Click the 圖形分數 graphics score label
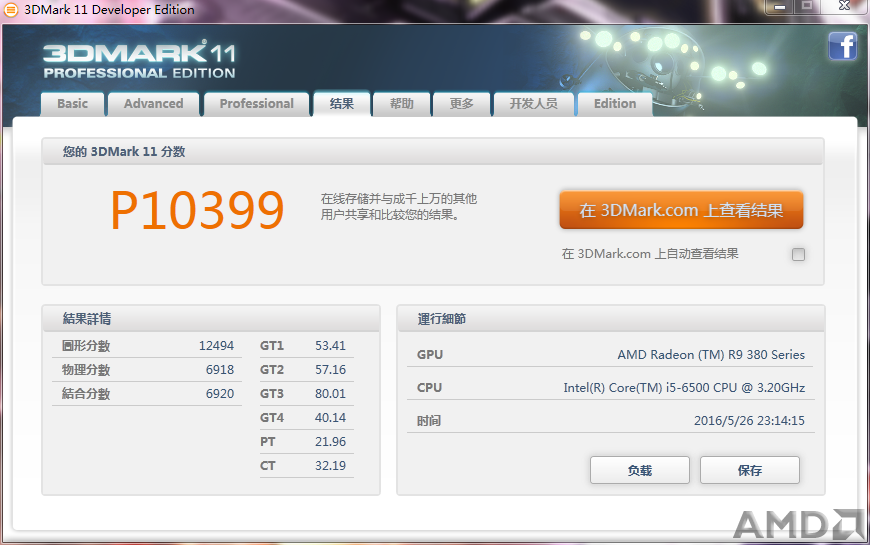The width and height of the screenshot is (870, 545). pyautogui.click(x=86, y=346)
